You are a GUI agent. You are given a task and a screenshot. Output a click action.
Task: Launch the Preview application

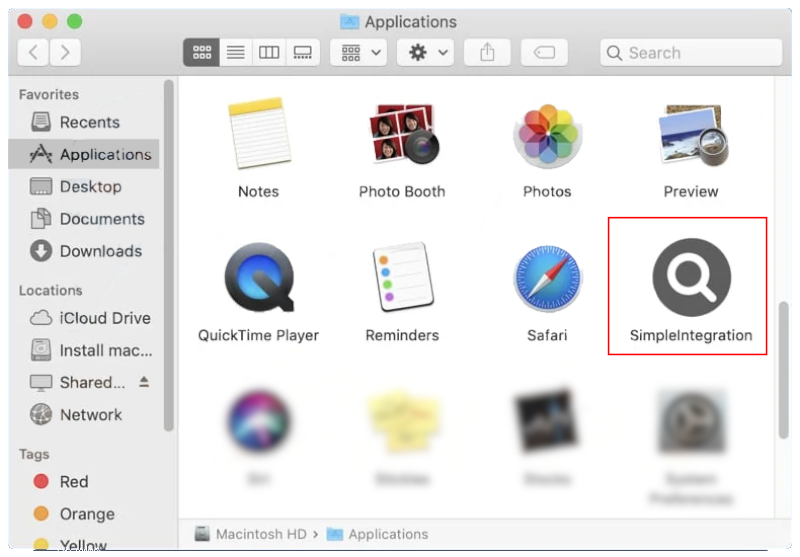coord(691,136)
